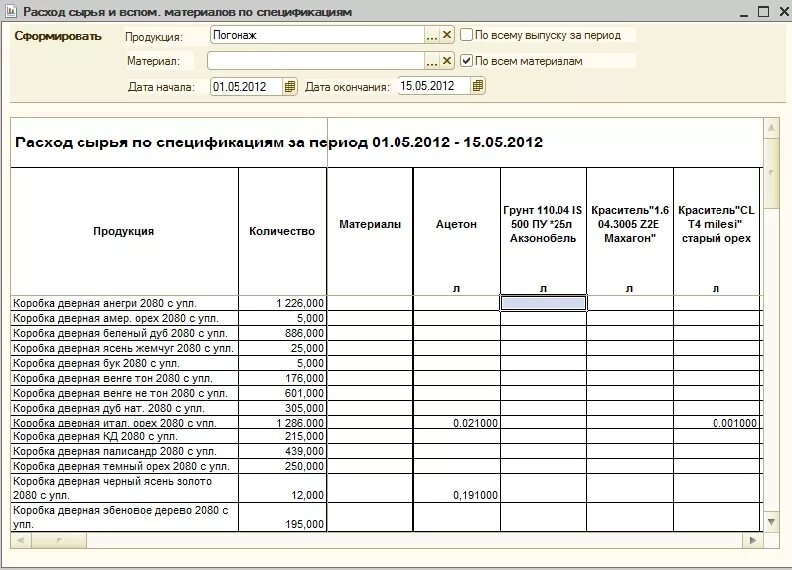792x570 pixels.
Task: Select row Коробка дверная венге тон 2080
Action: 124,378
